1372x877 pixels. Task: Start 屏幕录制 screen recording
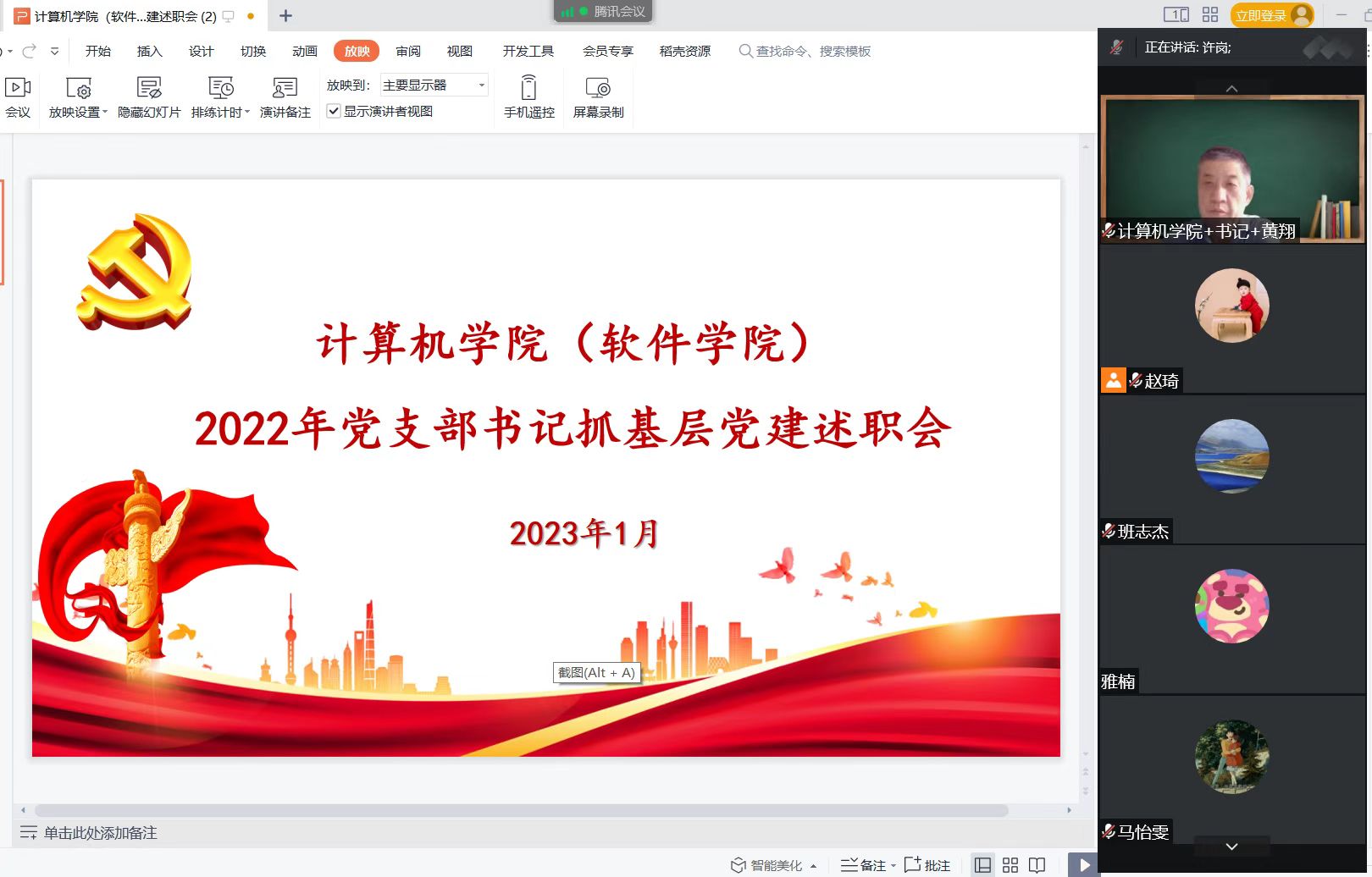598,88
